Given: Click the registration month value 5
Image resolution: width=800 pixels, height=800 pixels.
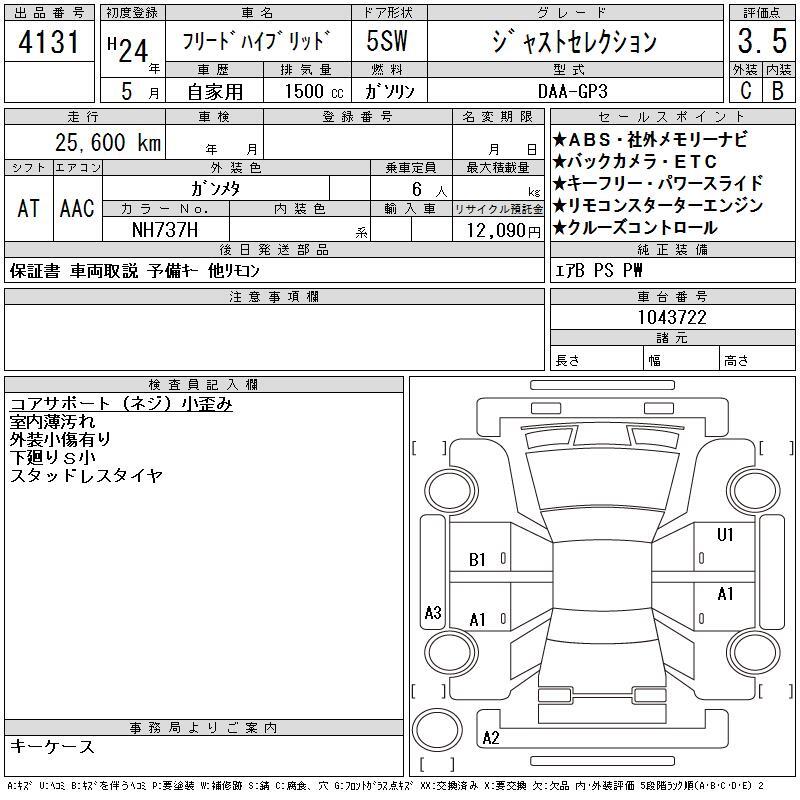Looking at the screenshot, I should pos(127,91).
